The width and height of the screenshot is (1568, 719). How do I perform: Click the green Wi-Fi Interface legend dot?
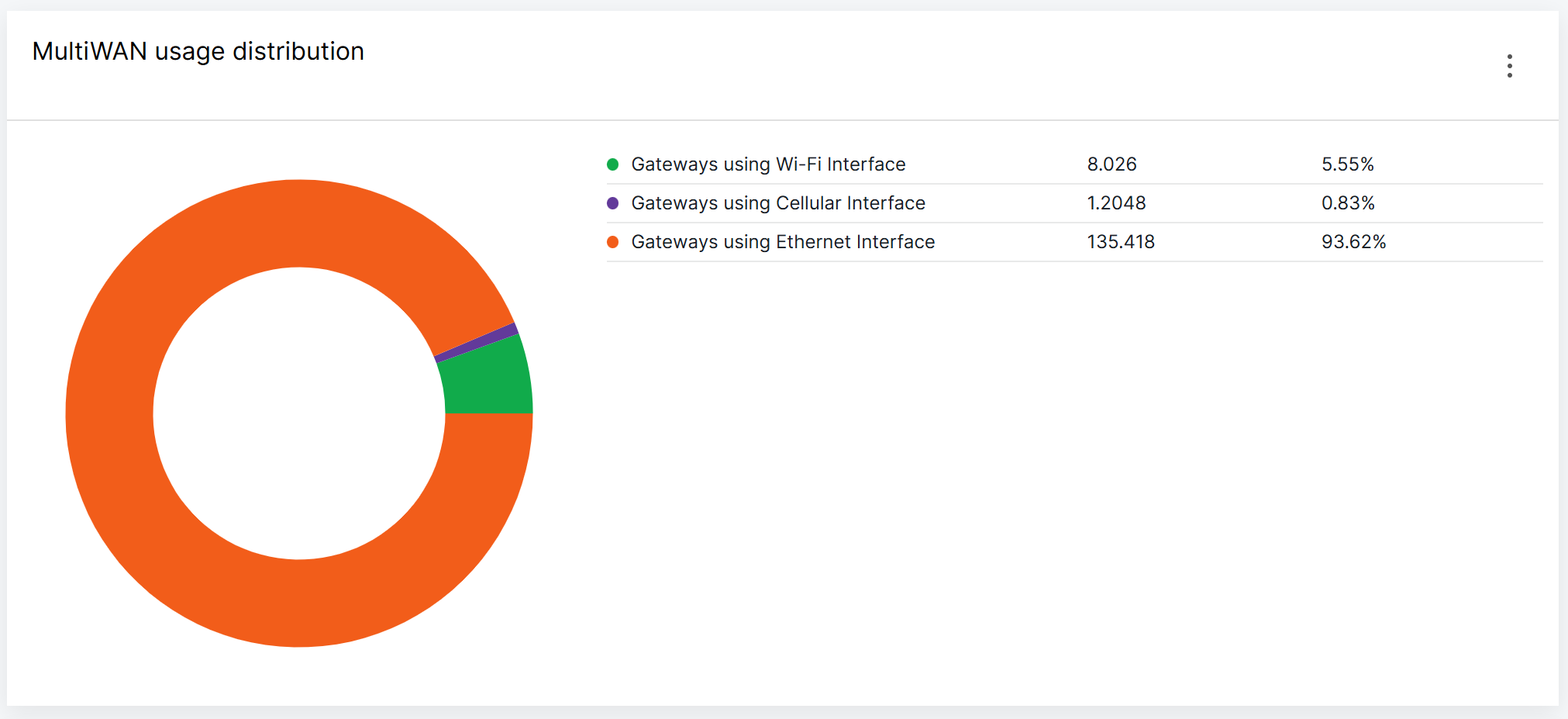pyautogui.click(x=612, y=164)
